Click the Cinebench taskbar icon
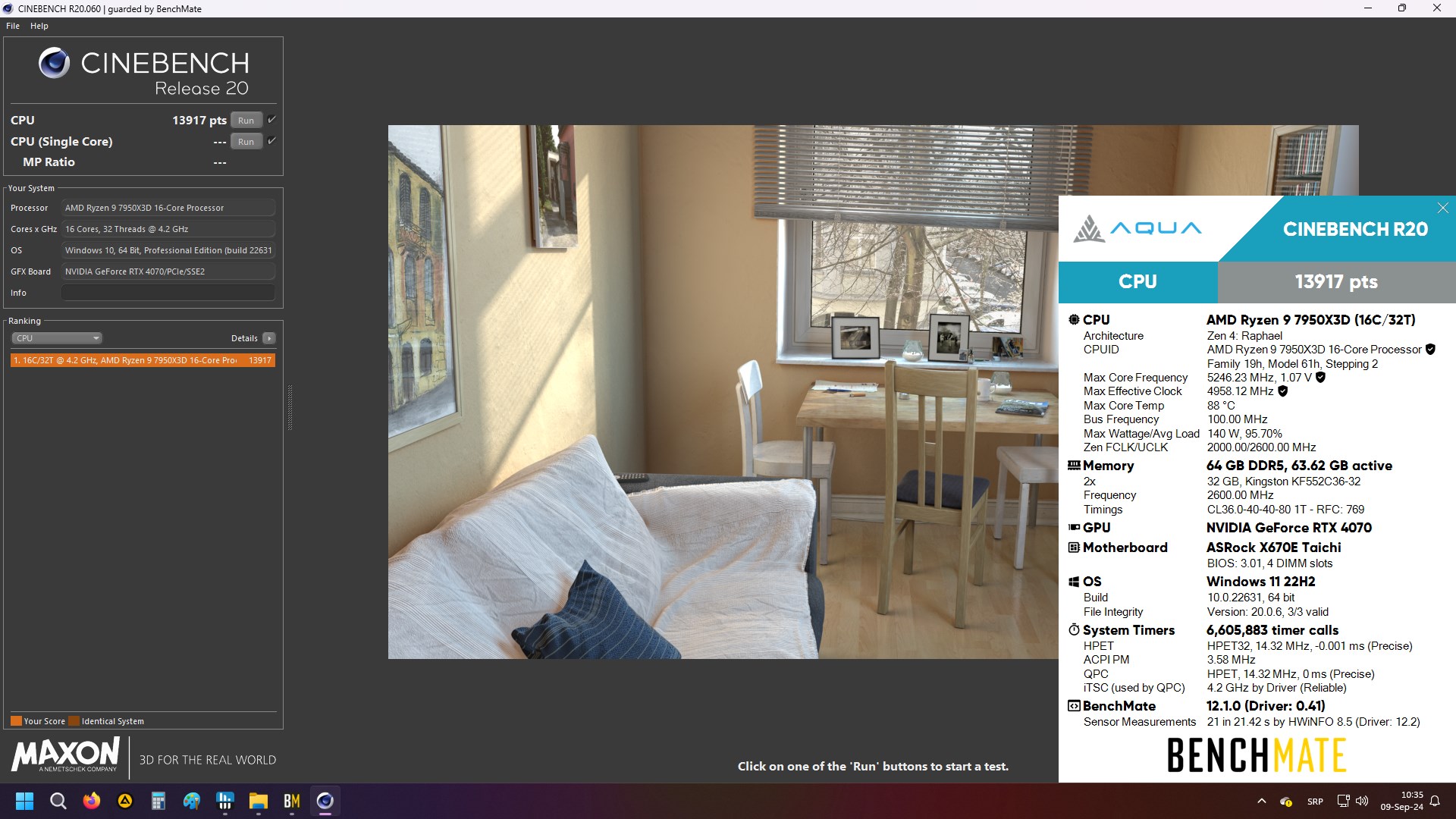Screen dimensions: 1456x819 pyautogui.click(x=325, y=801)
